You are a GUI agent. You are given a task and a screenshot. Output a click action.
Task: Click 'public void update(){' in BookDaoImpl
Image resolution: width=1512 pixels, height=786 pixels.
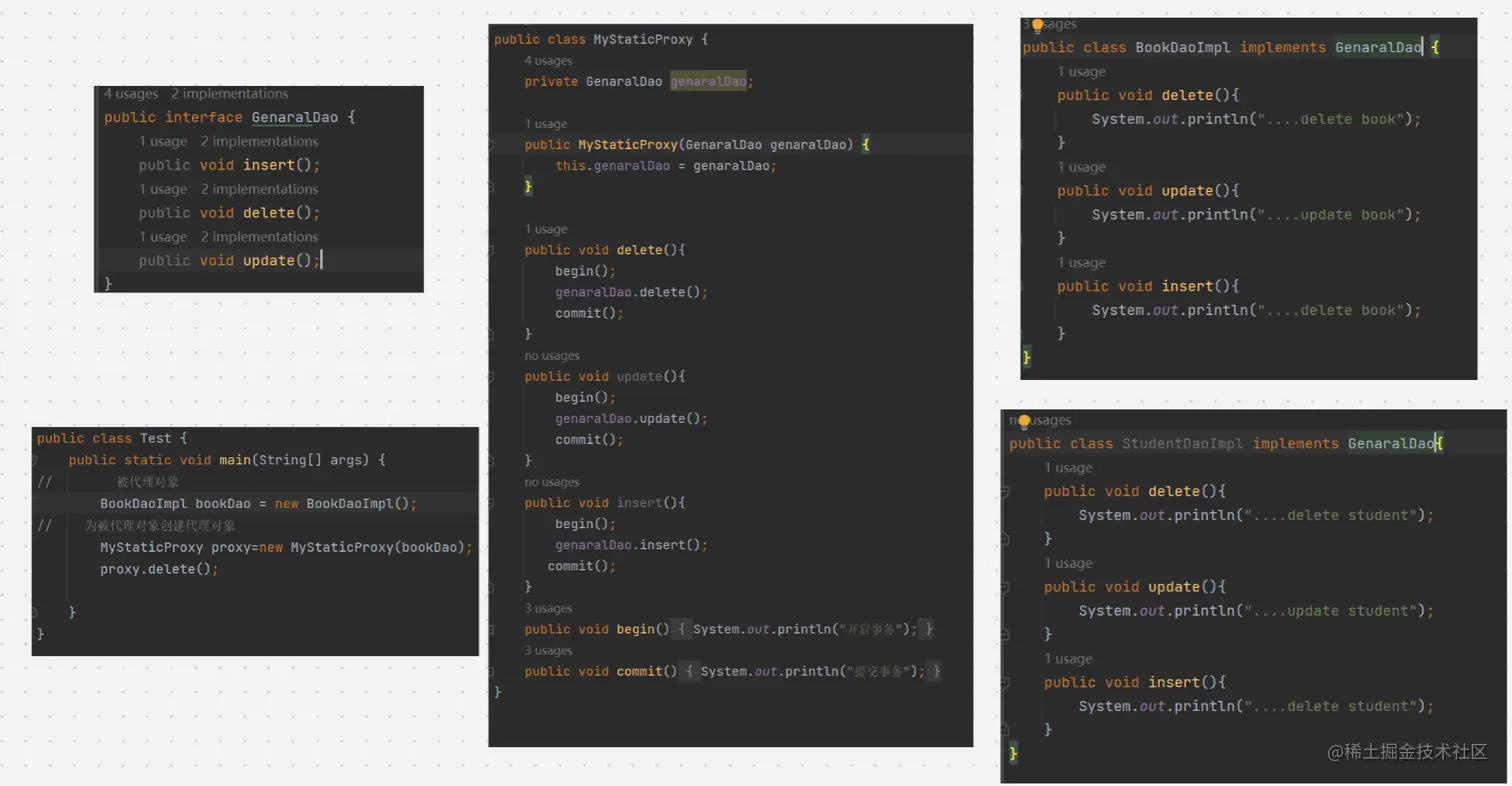pos(1148,191)
